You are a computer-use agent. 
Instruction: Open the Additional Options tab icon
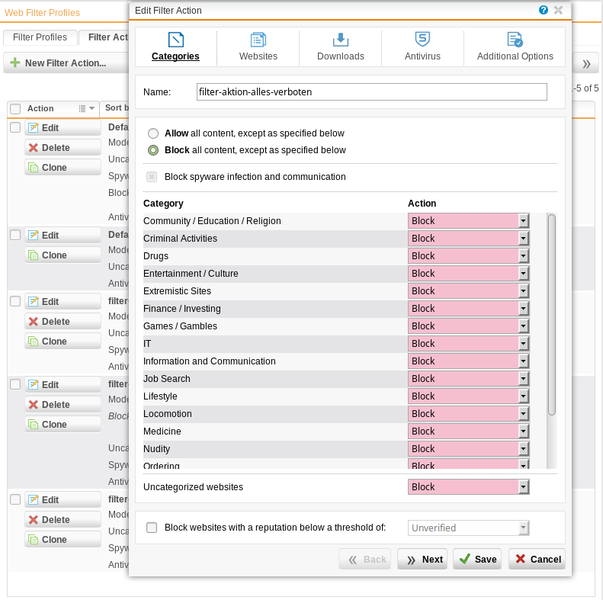click(515, 40)
